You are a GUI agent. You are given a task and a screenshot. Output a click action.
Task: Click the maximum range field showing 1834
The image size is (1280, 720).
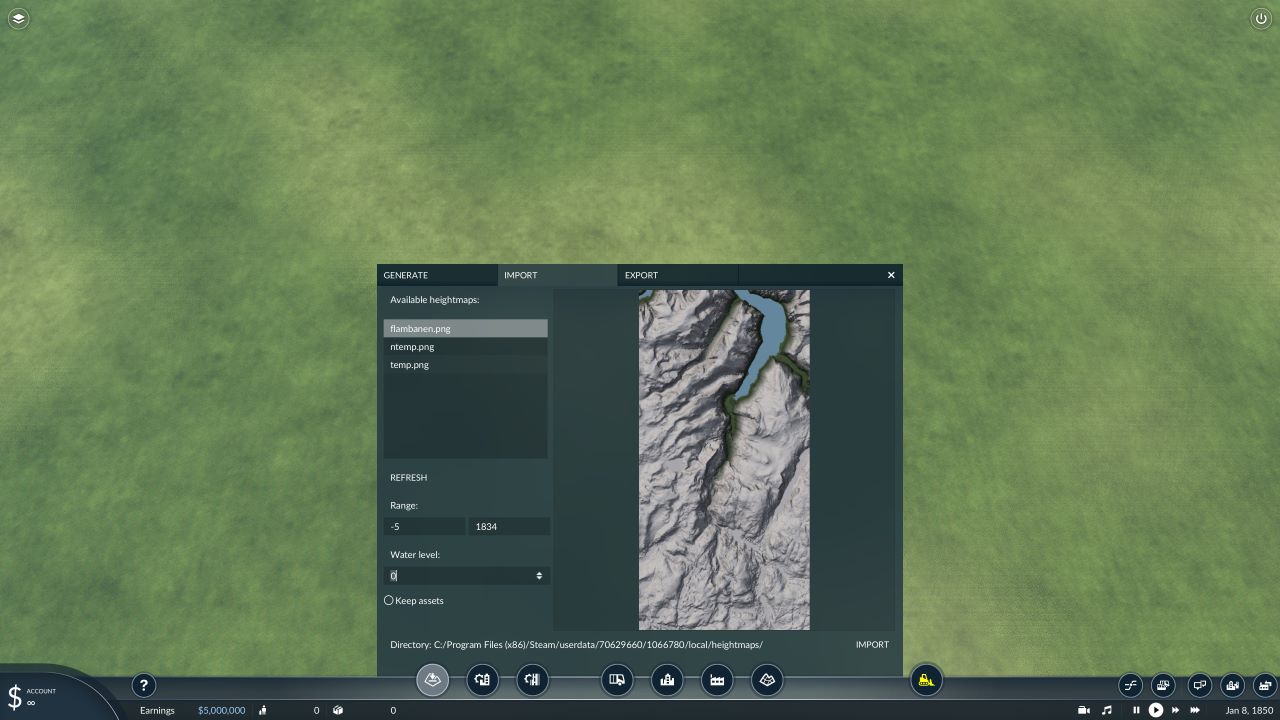click(x=509, y=526)
